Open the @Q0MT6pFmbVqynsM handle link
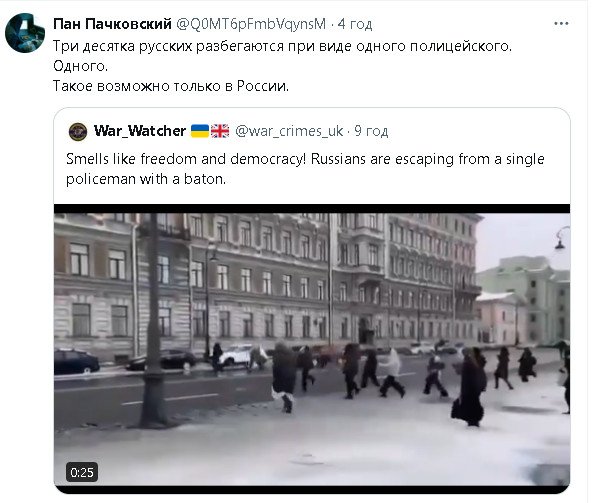The width and height of the screenshot is (593, 503). point(251,24)
